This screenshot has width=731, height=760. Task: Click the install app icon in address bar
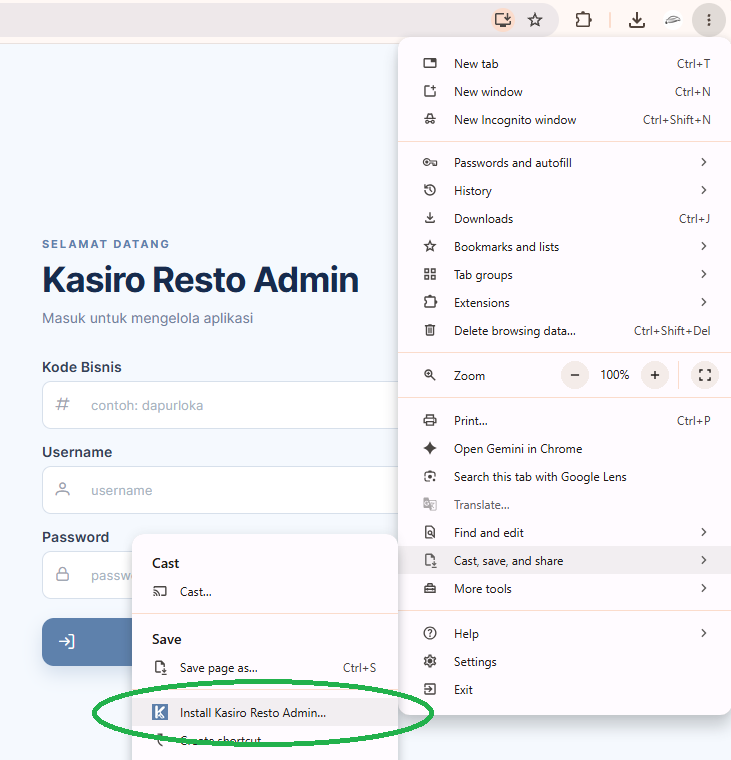click(503, 20)
